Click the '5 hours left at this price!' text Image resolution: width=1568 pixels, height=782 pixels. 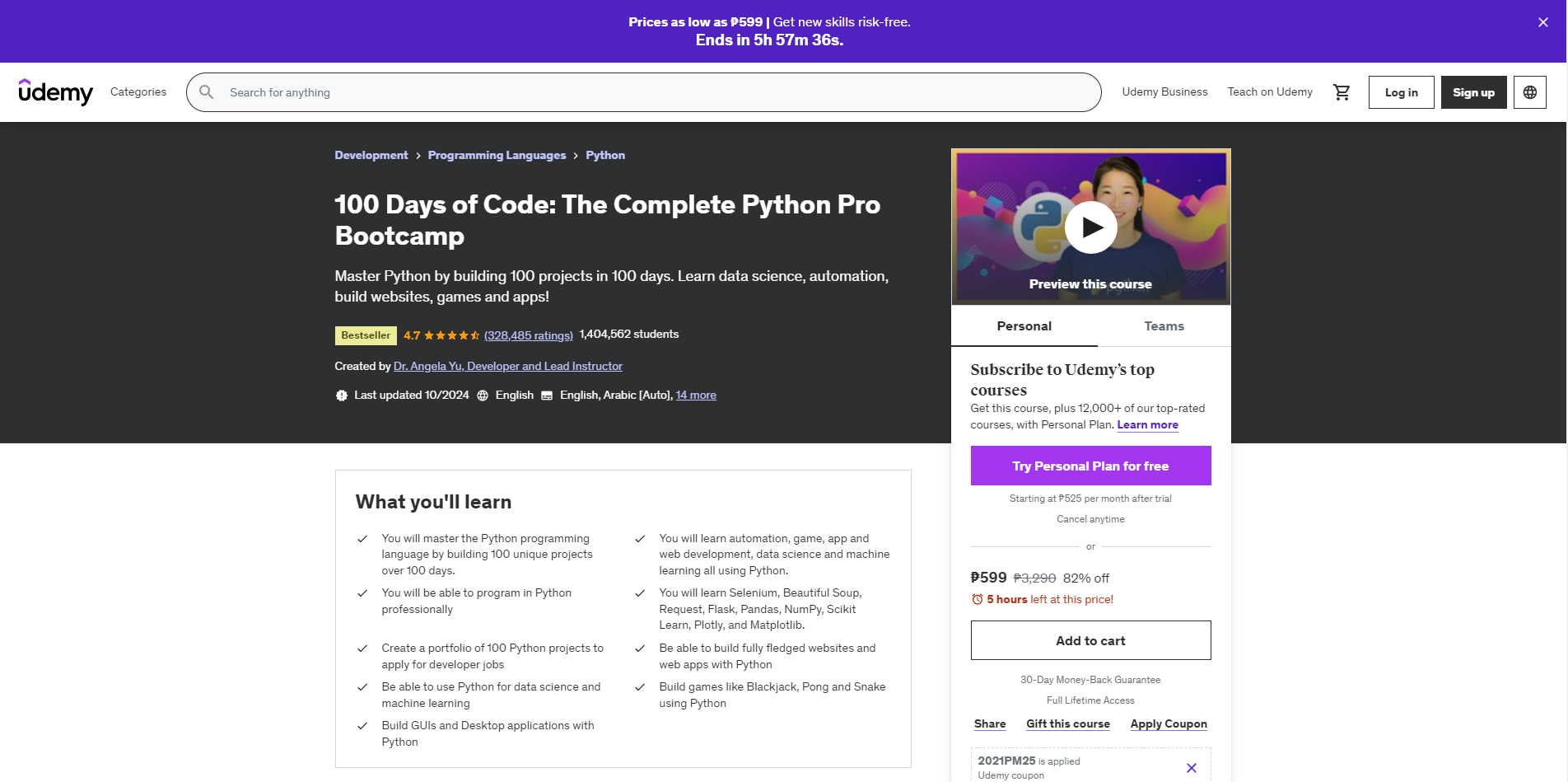(1050, 600)
